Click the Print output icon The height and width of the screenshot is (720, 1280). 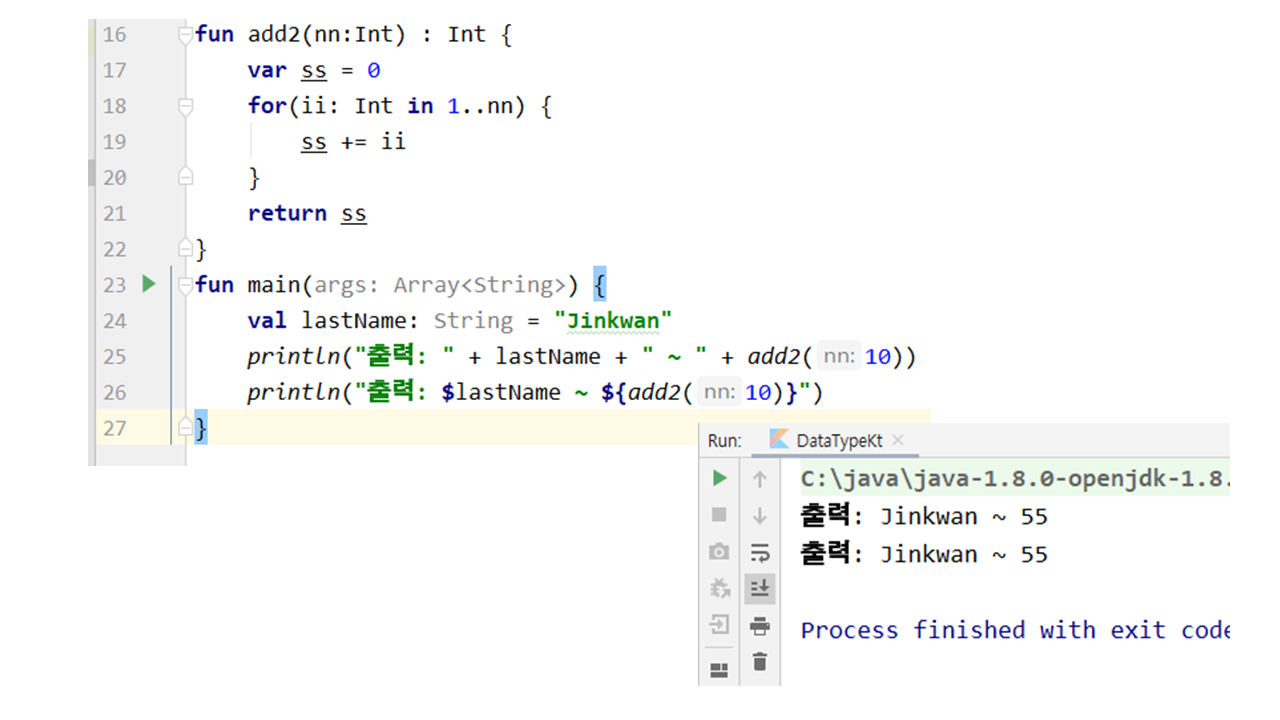tap(760, 626)
